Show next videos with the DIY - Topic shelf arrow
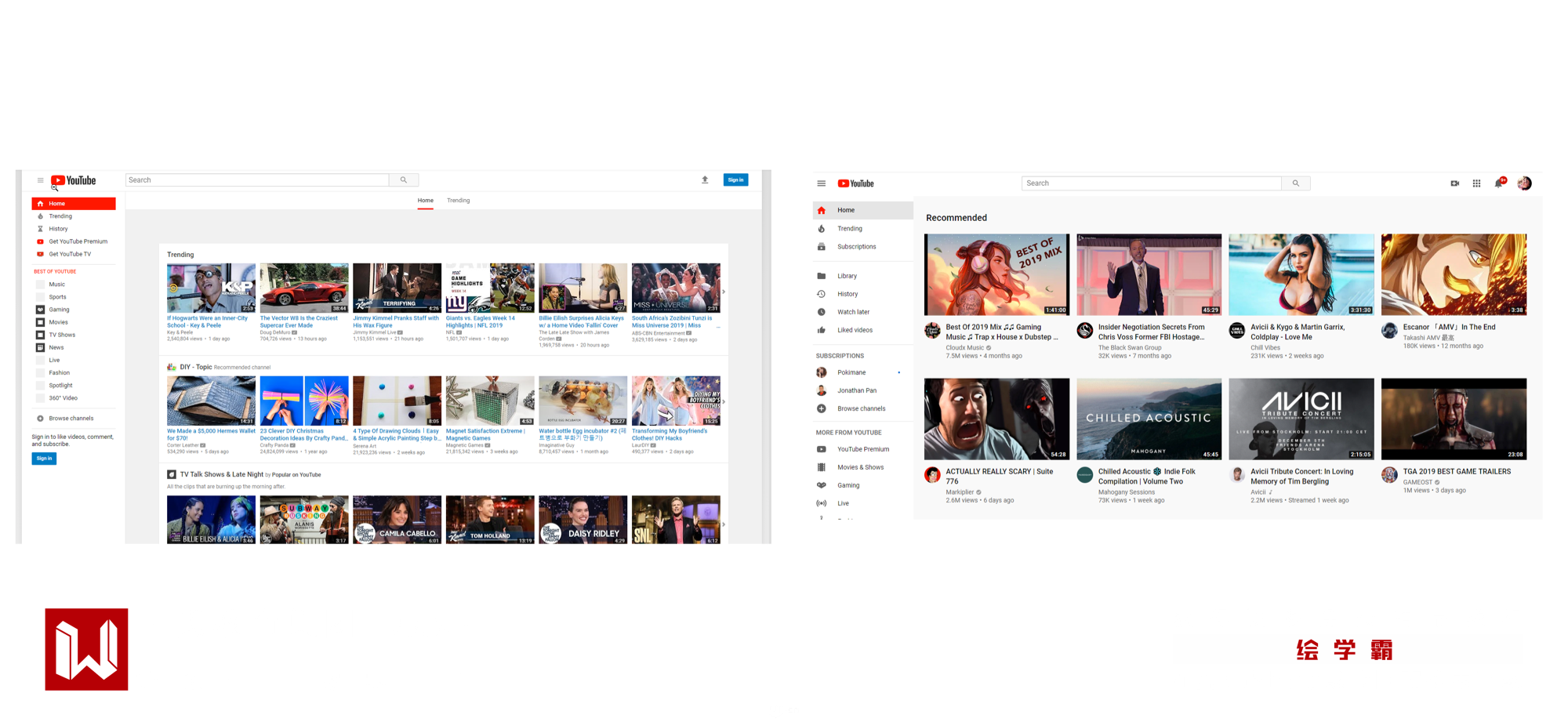Viewport: 1568px width, 722px height. tap(724, 401)
